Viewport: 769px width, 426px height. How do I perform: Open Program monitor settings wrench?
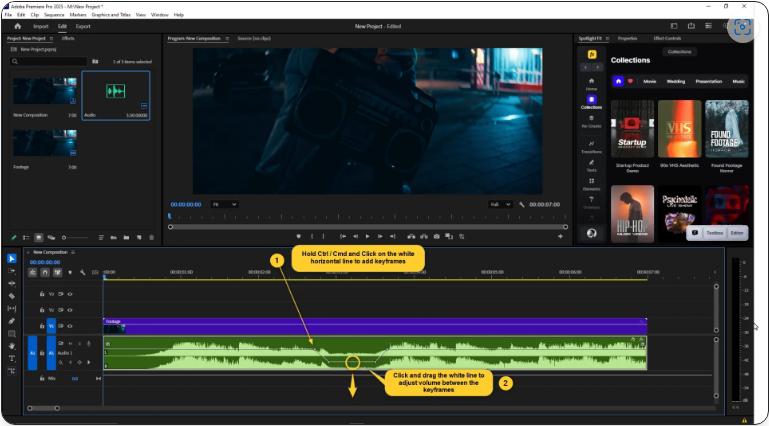[x=521, y=204]
